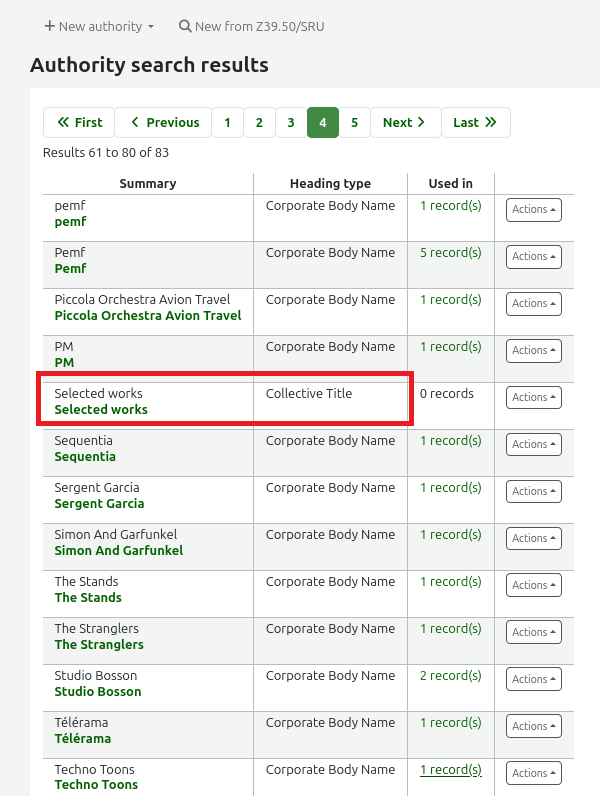Screen dimensions: 600x796
Task: View 1 record(s) used by Techno Toons
Action: (x=450, y=770)
